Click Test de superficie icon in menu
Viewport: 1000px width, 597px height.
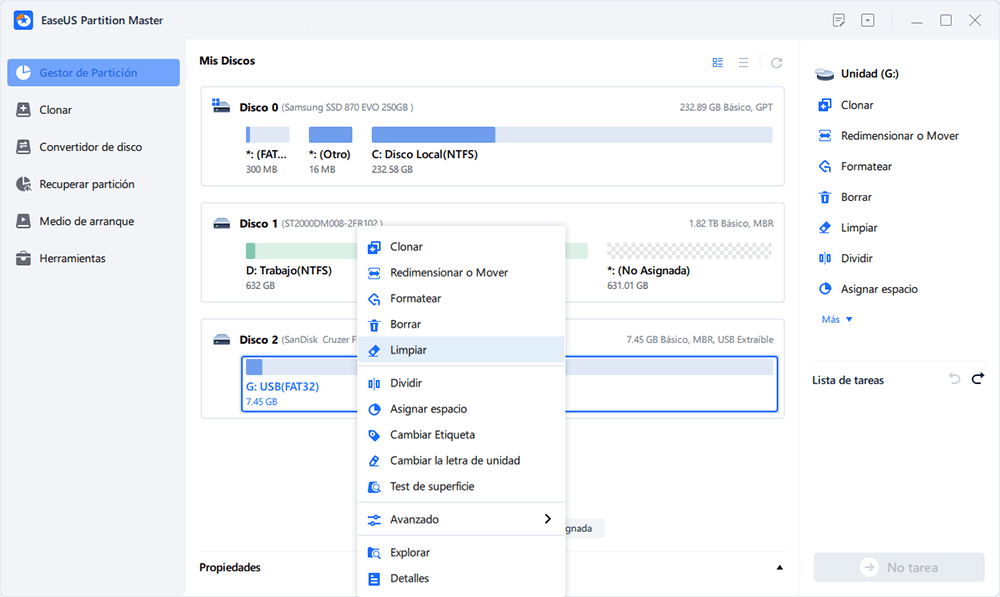374,487
